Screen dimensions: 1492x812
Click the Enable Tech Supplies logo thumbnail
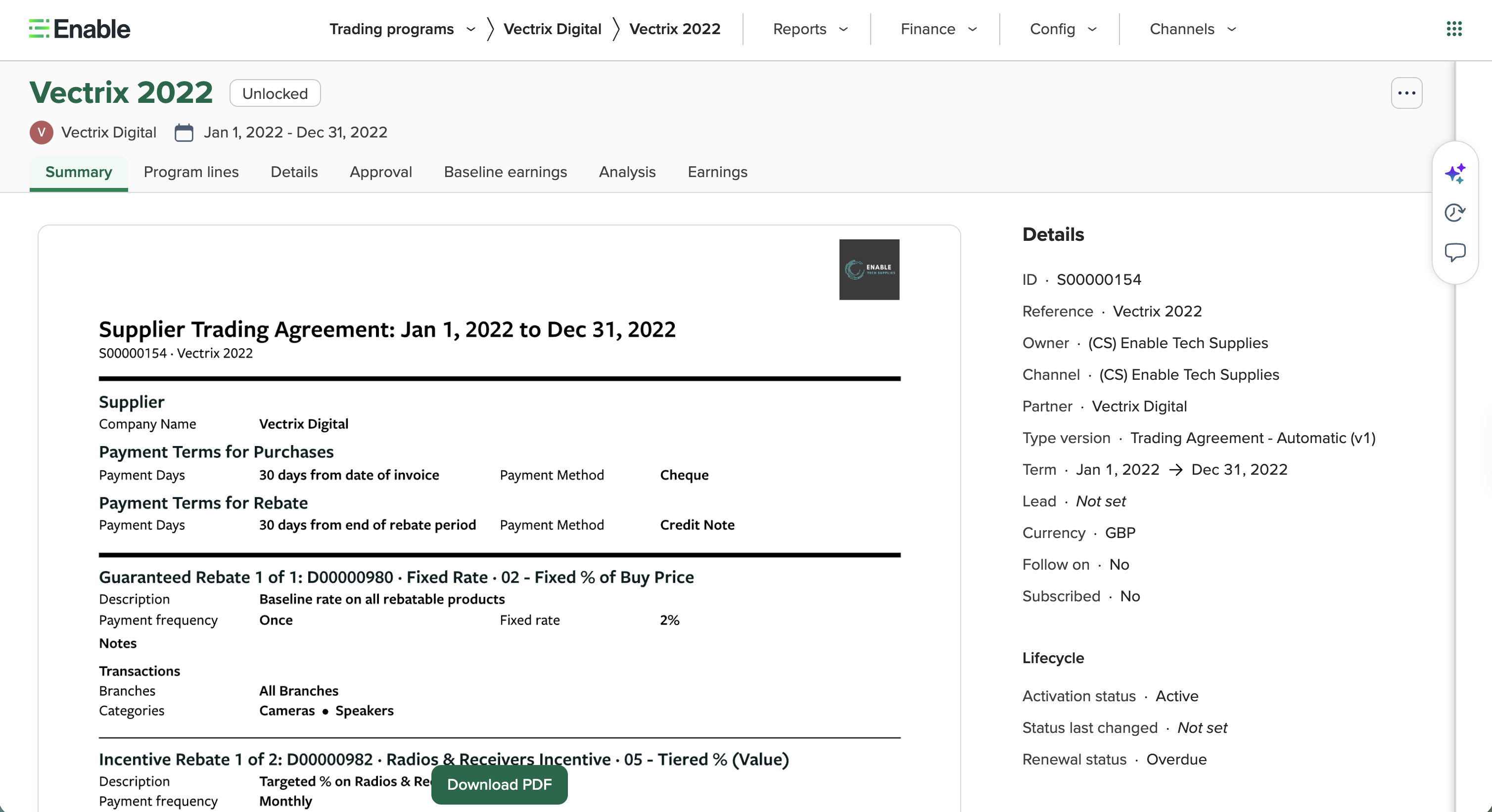pos(869,270)
